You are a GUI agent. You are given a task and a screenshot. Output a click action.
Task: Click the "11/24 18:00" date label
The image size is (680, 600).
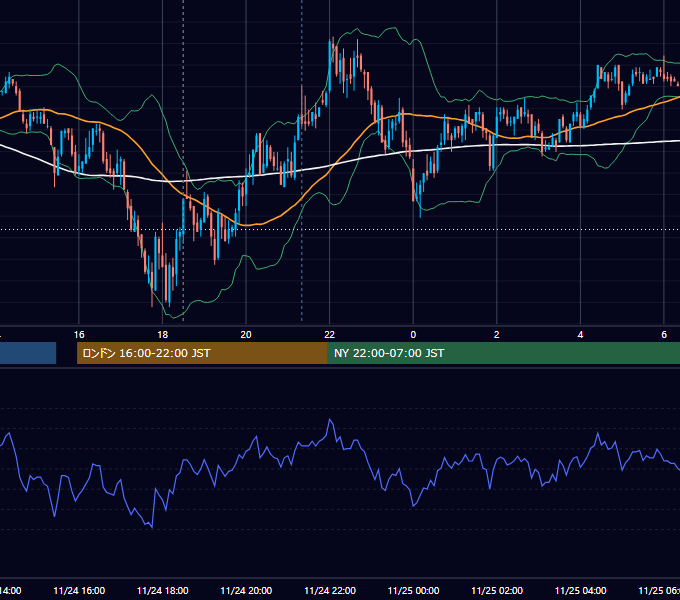pyautogui.click(x=163, y=591)
